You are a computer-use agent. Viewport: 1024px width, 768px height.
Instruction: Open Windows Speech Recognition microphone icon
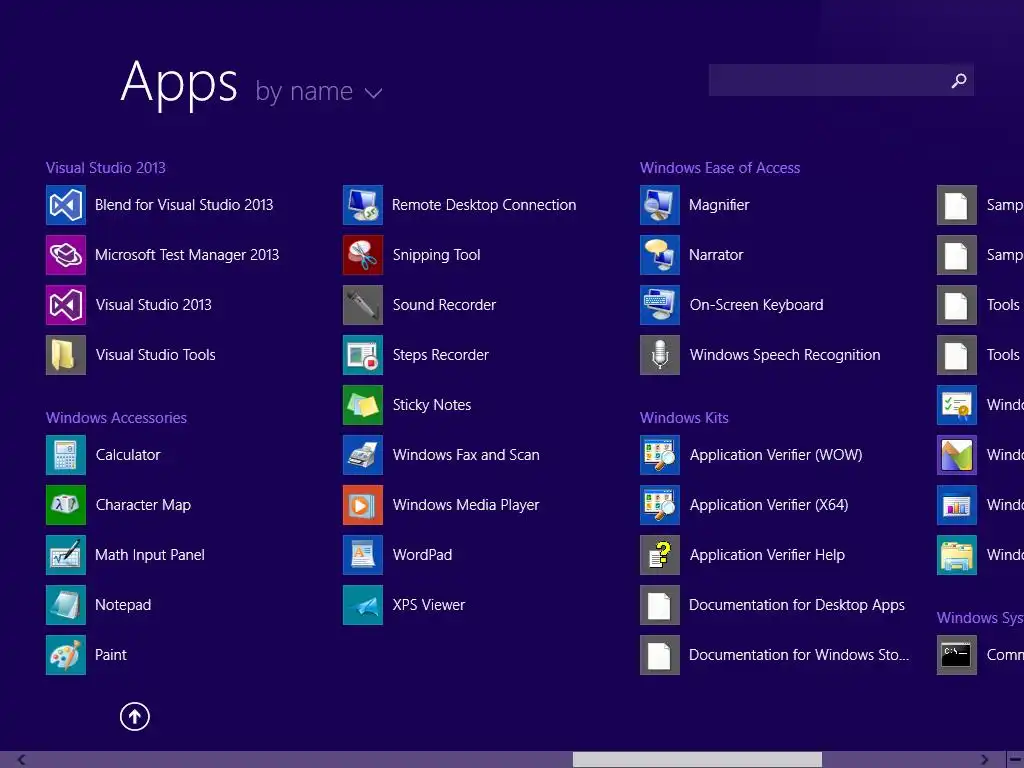660,355
